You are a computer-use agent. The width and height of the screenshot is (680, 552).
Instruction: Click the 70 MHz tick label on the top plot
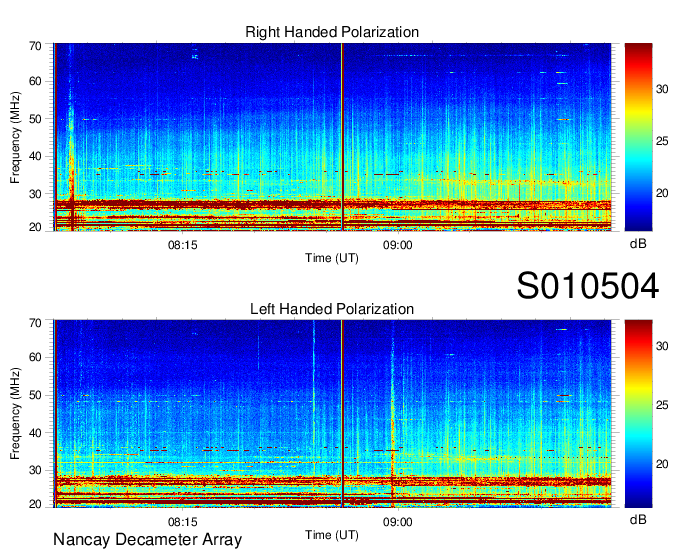[35, 46]
